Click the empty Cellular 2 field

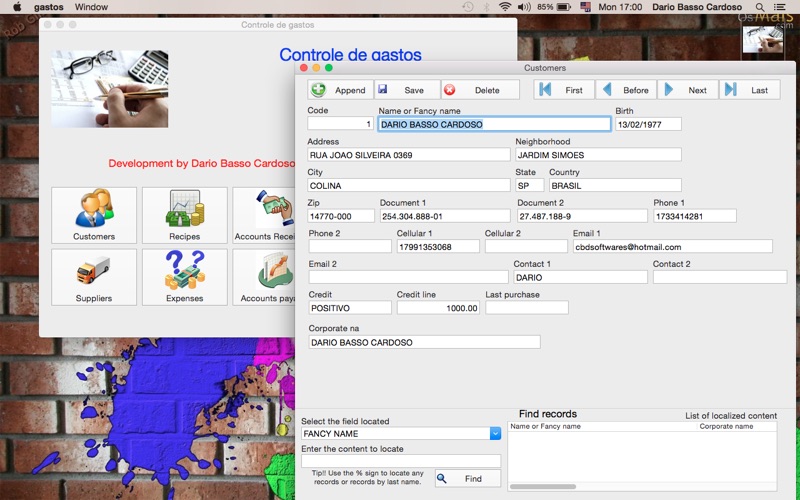(x=526, y=246)
